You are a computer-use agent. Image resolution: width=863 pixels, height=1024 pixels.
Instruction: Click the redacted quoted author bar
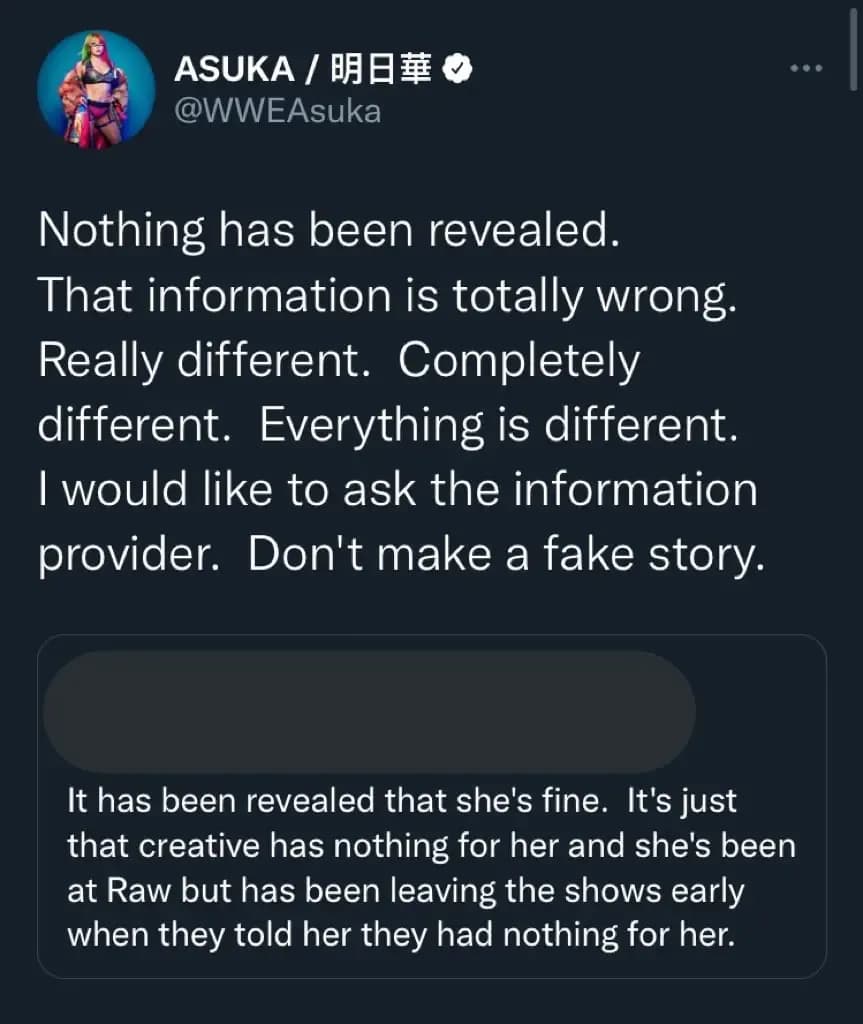pos(366,711)
